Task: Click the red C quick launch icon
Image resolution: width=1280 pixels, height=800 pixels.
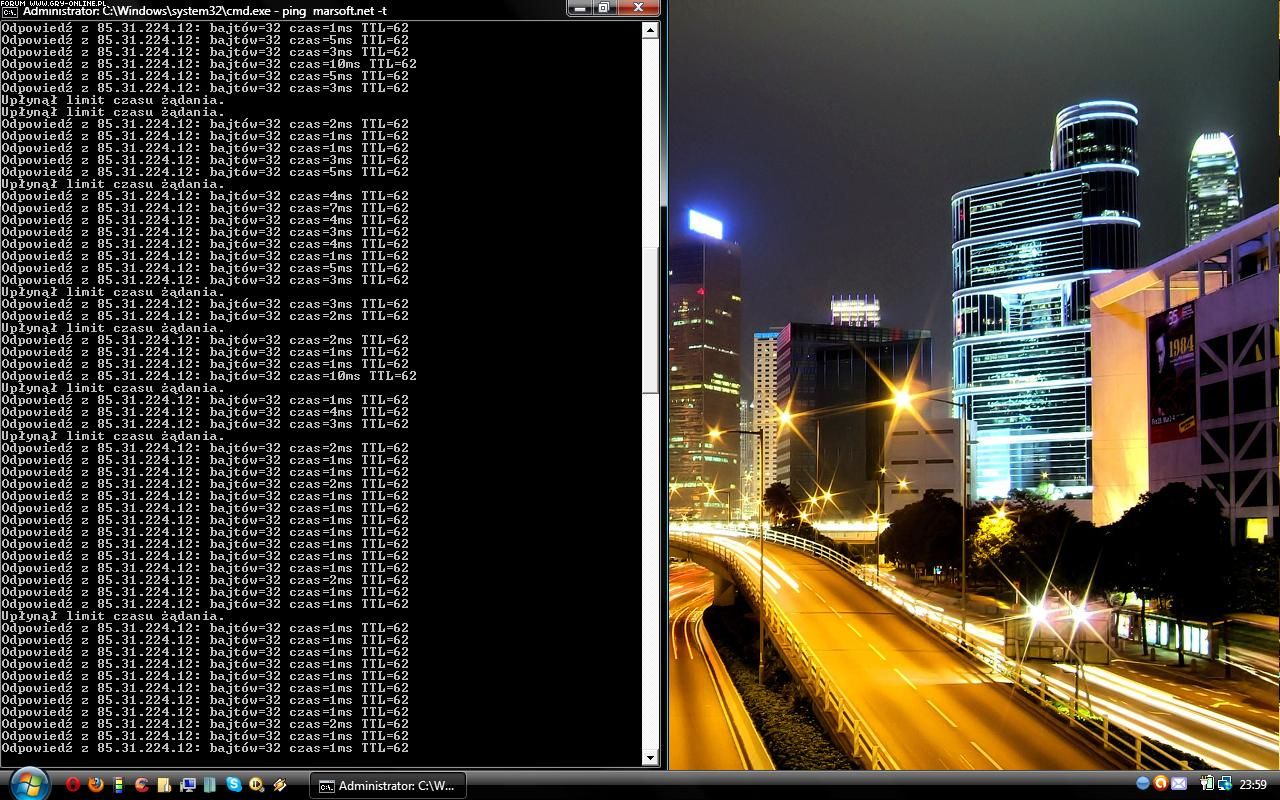Action: (142, 785)
